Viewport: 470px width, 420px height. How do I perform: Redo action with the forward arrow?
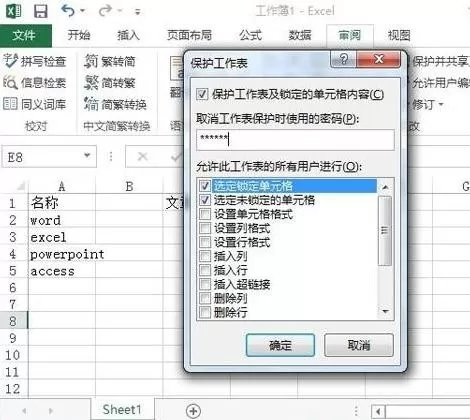pos(105,11)
